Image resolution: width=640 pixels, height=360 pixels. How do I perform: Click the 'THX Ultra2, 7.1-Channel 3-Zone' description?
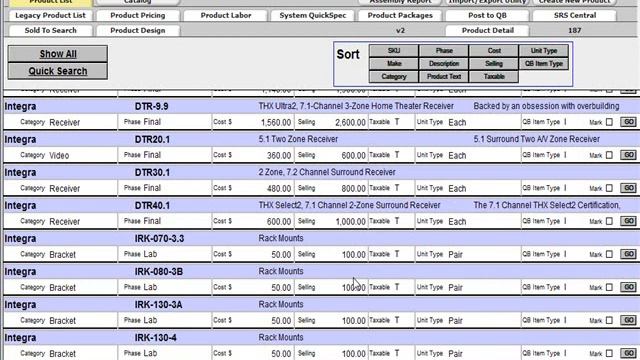[x=356, y=106]
